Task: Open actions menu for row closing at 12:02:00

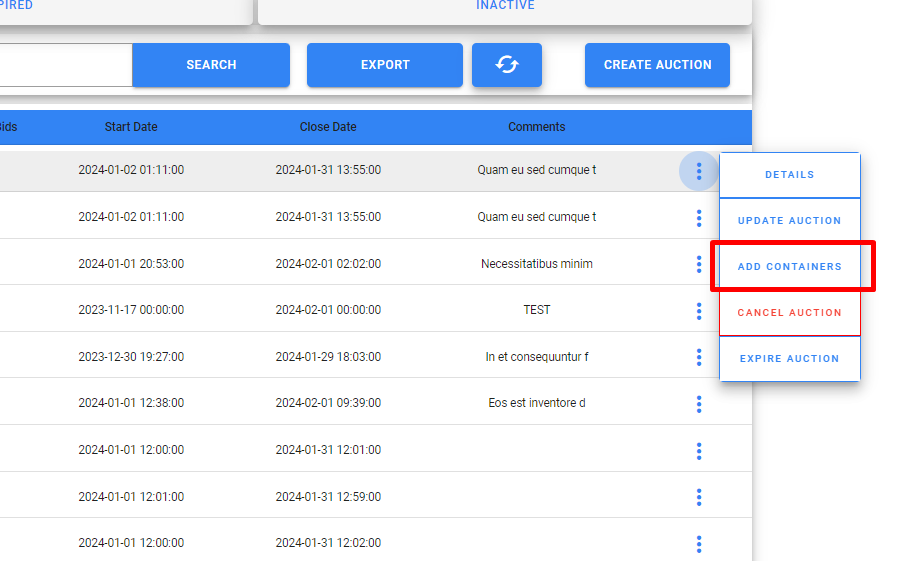Action: click(698, 544)
